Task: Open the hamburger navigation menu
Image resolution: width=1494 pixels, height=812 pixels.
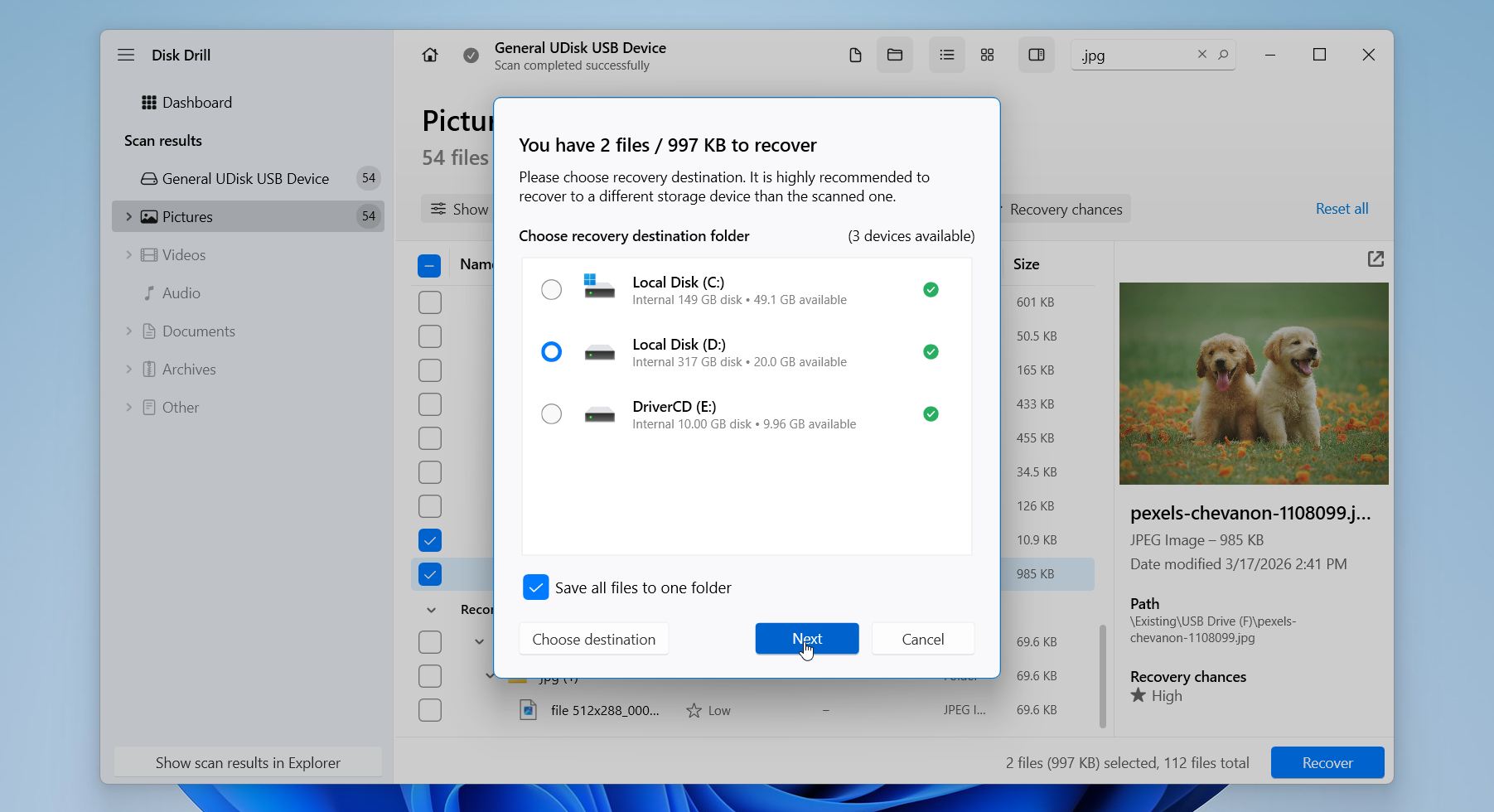Action: coord(126,55)
